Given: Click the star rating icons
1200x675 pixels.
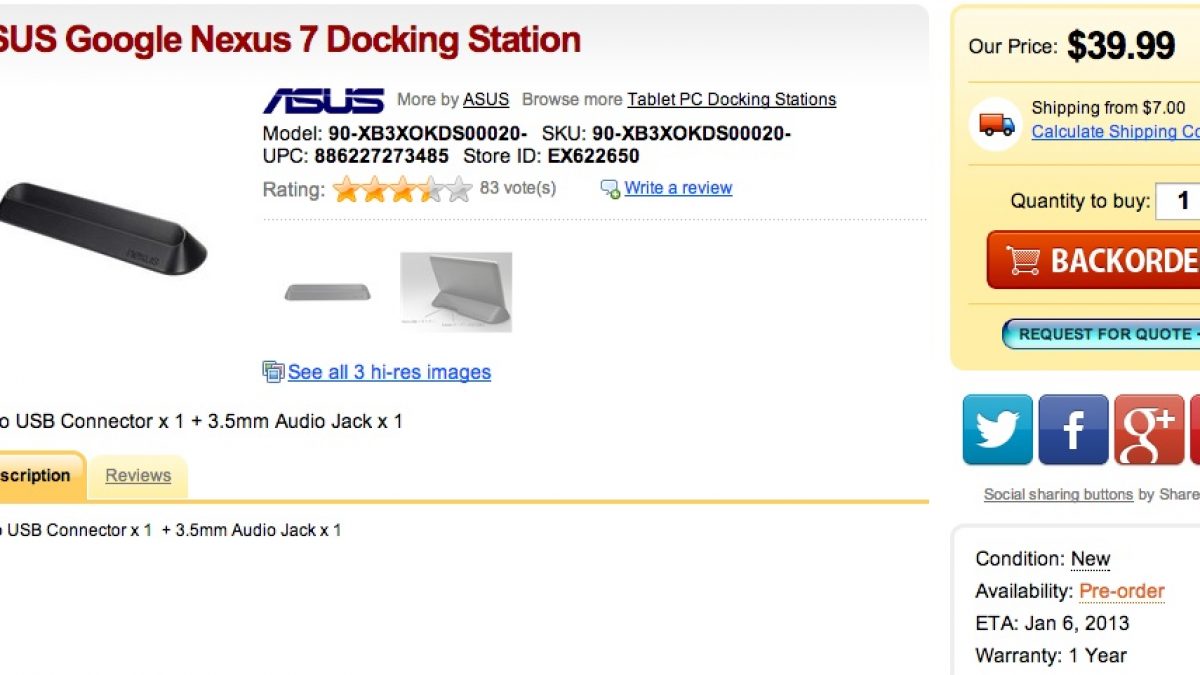Looking at the screenshot, I should [x=402, y=189].
